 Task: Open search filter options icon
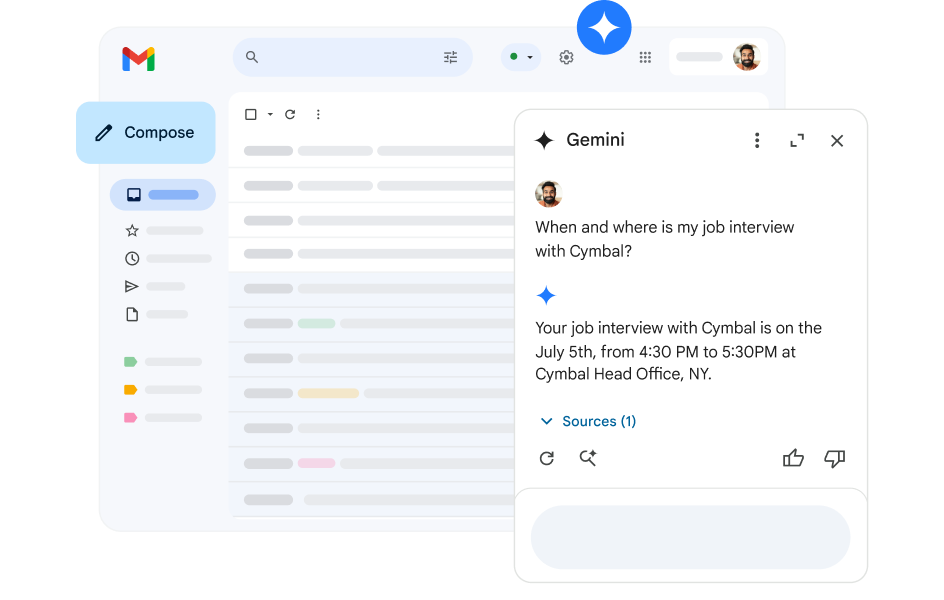(450, 57)
